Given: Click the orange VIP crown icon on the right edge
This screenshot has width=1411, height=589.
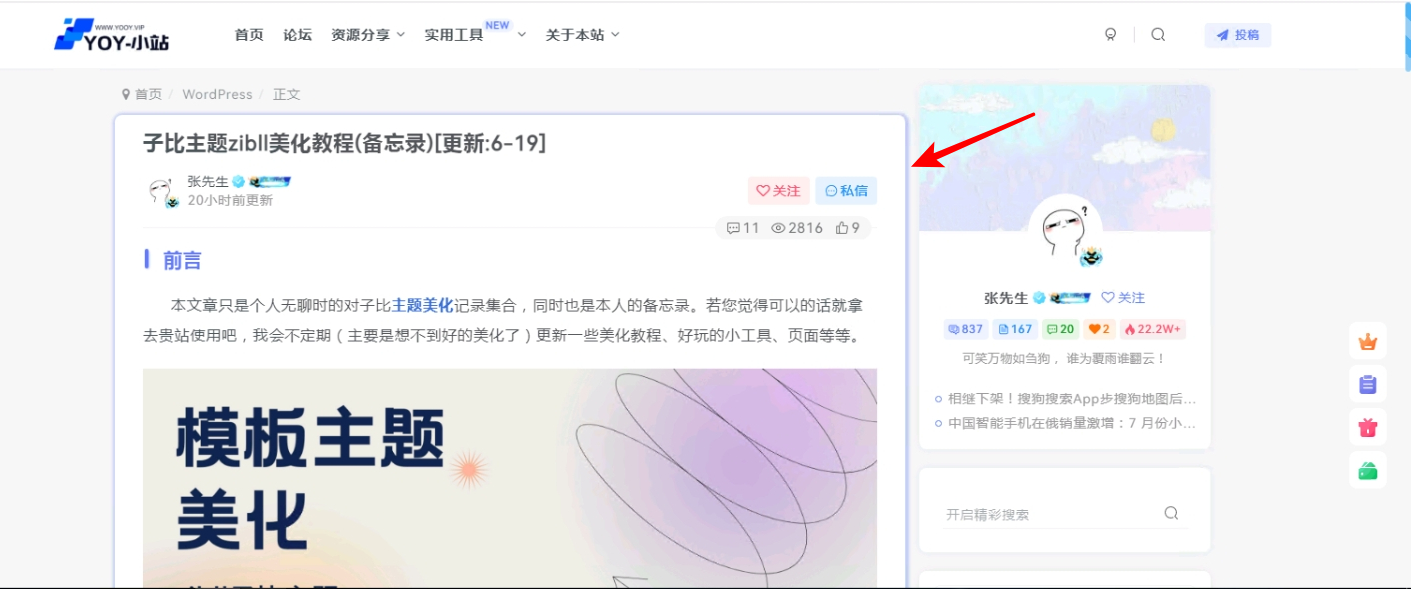Looking at the screenshot, I should pos(1367,341).
